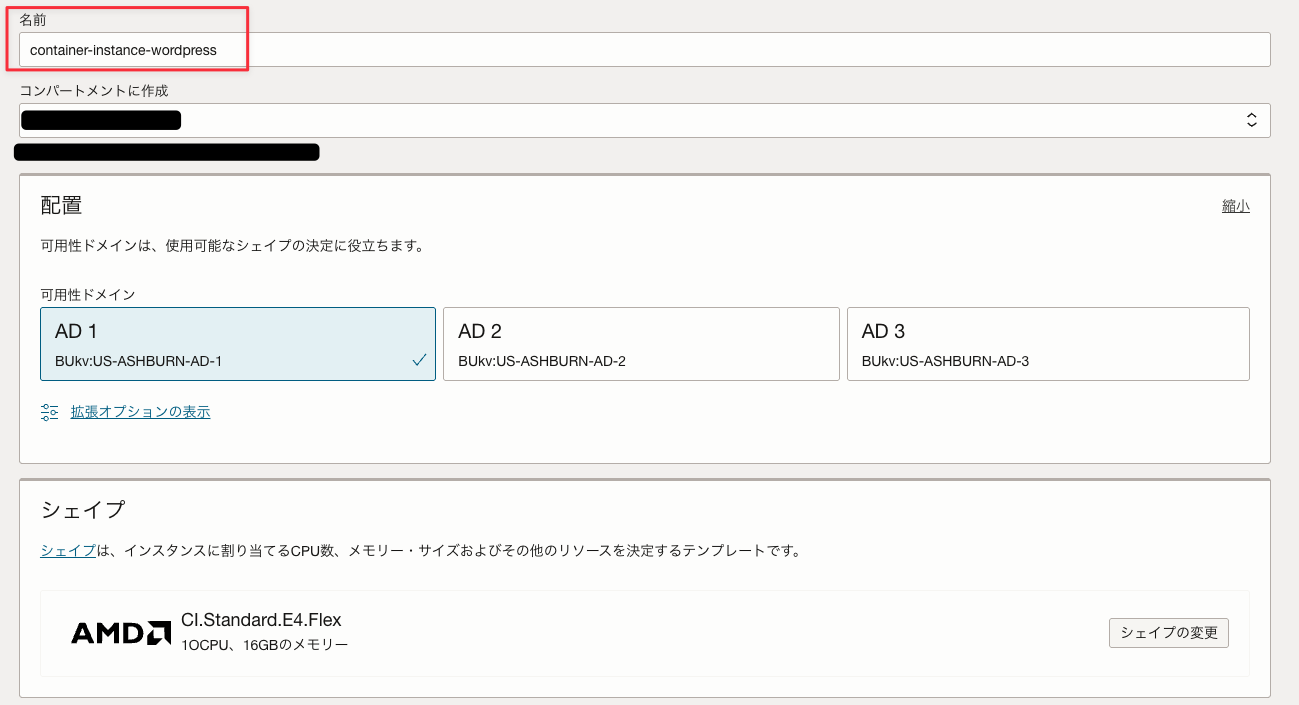The height and width of the screenshot is (705, 1299).
Task: Click the CI.Standard.E4.Flex shape name
Action: pyautogui.click(x=261, y=620)
